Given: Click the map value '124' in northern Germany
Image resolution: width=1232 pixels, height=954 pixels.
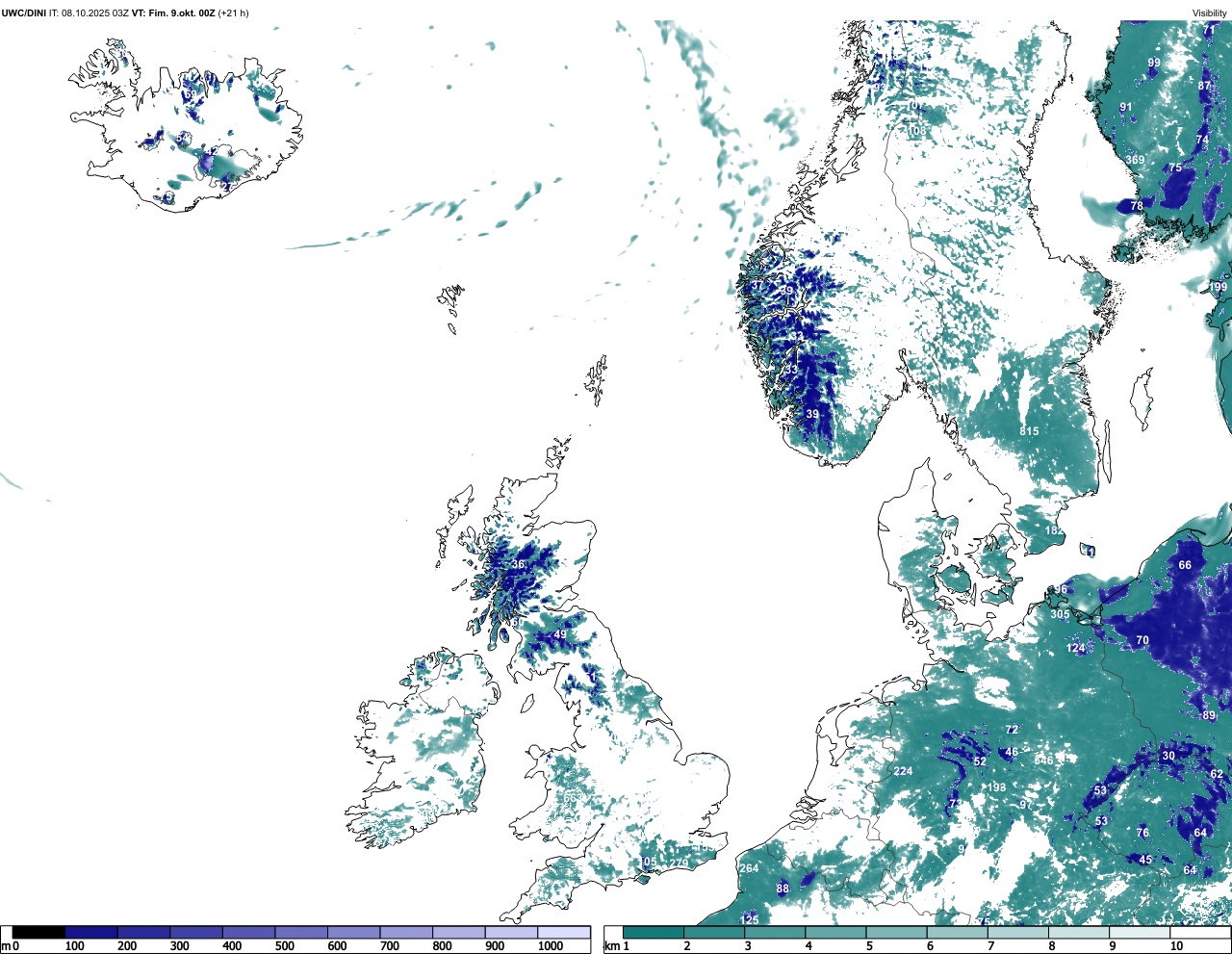Looking at the screenshot, I should (1076, 648).
